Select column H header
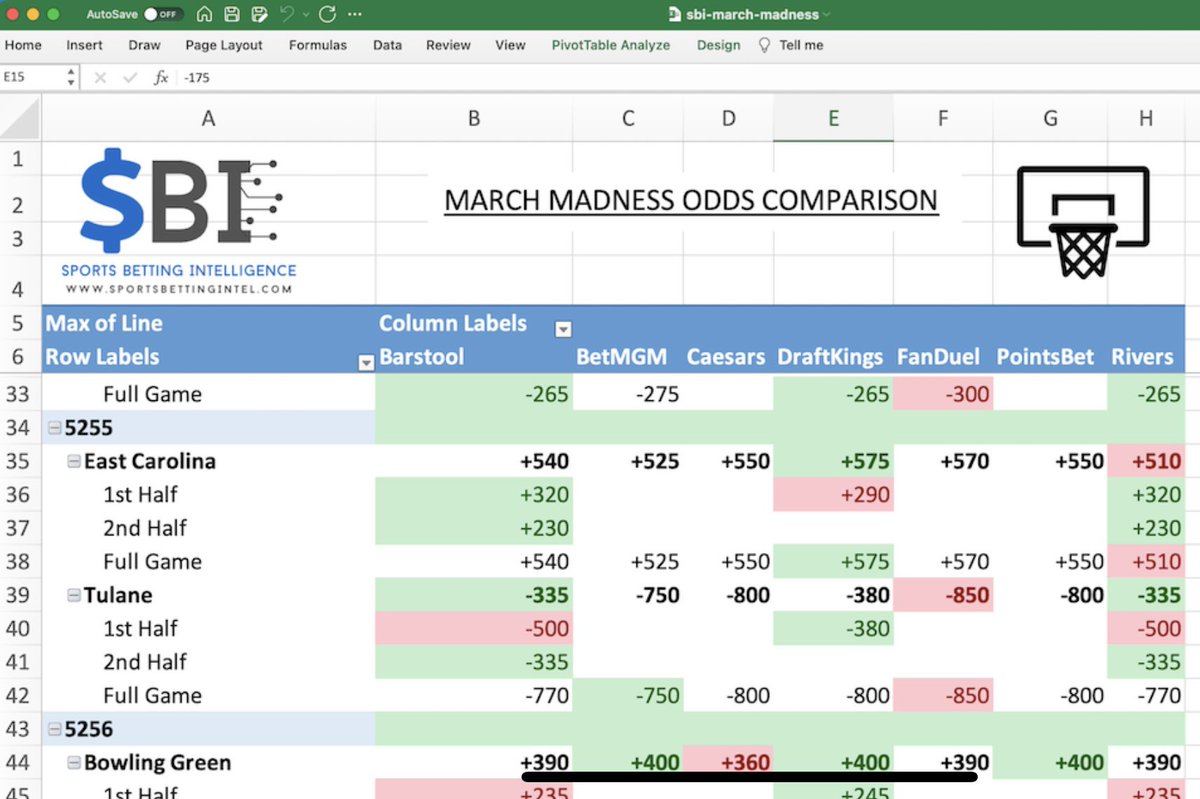 1146,118
